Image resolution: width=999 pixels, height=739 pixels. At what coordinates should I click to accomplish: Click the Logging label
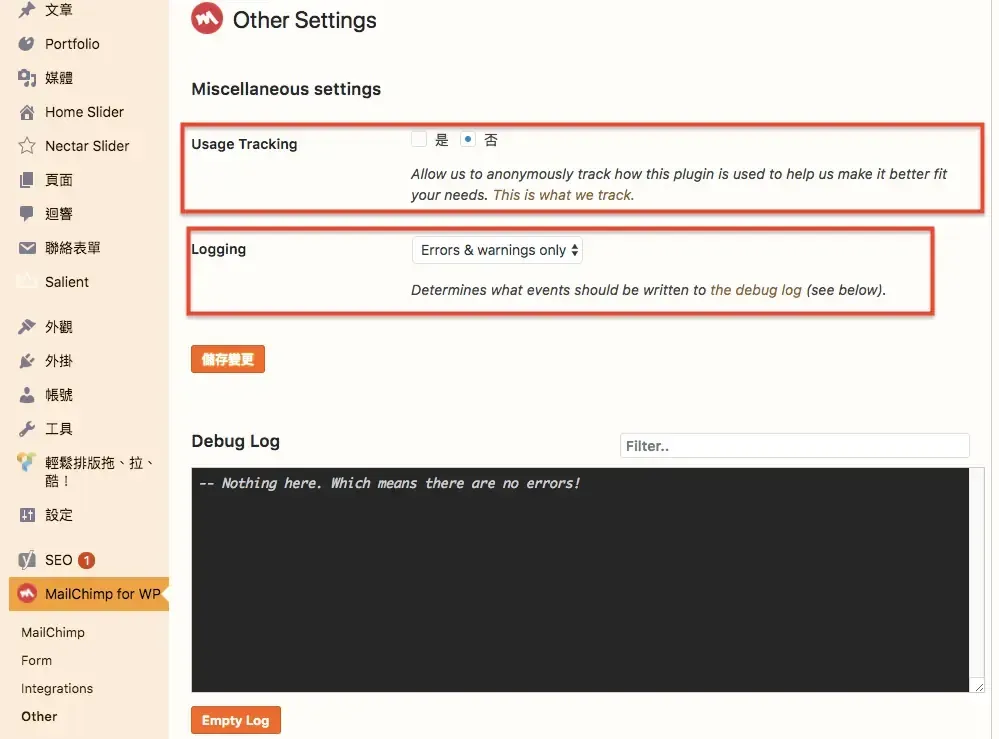tap(219, 249)
